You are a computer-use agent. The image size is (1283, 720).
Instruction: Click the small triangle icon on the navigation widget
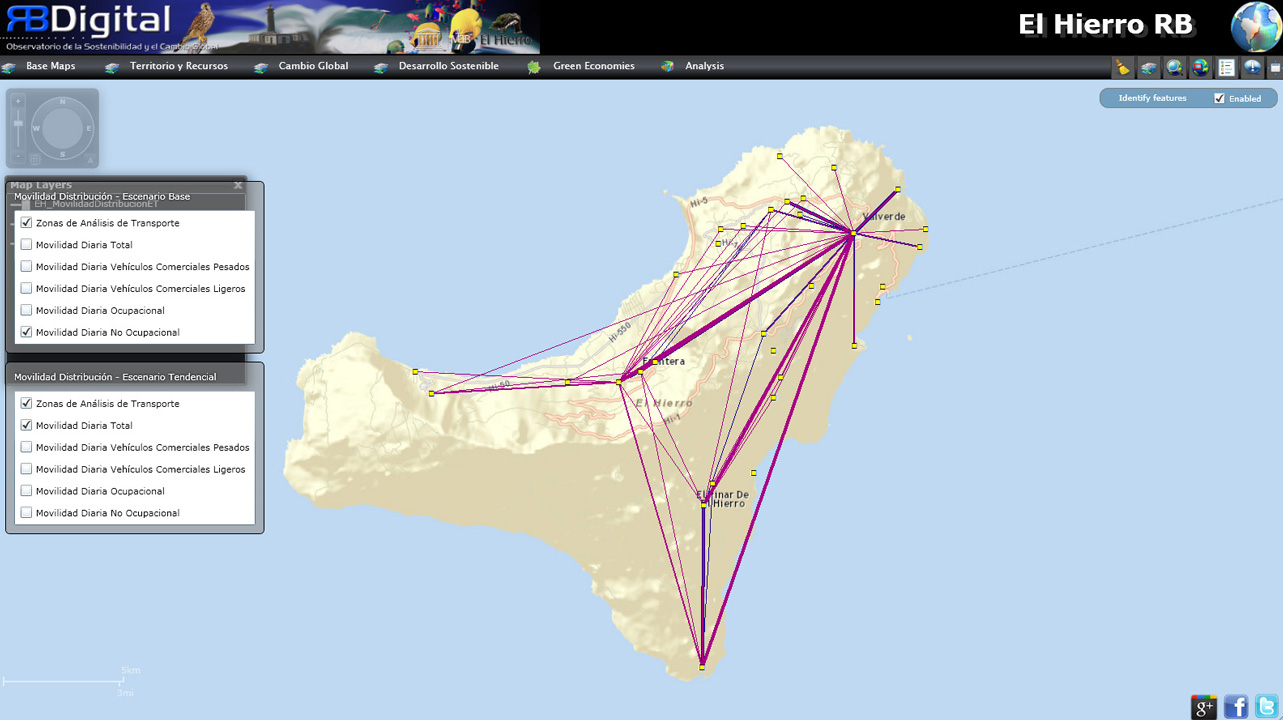pyautogui.click(x=91, y=160)
